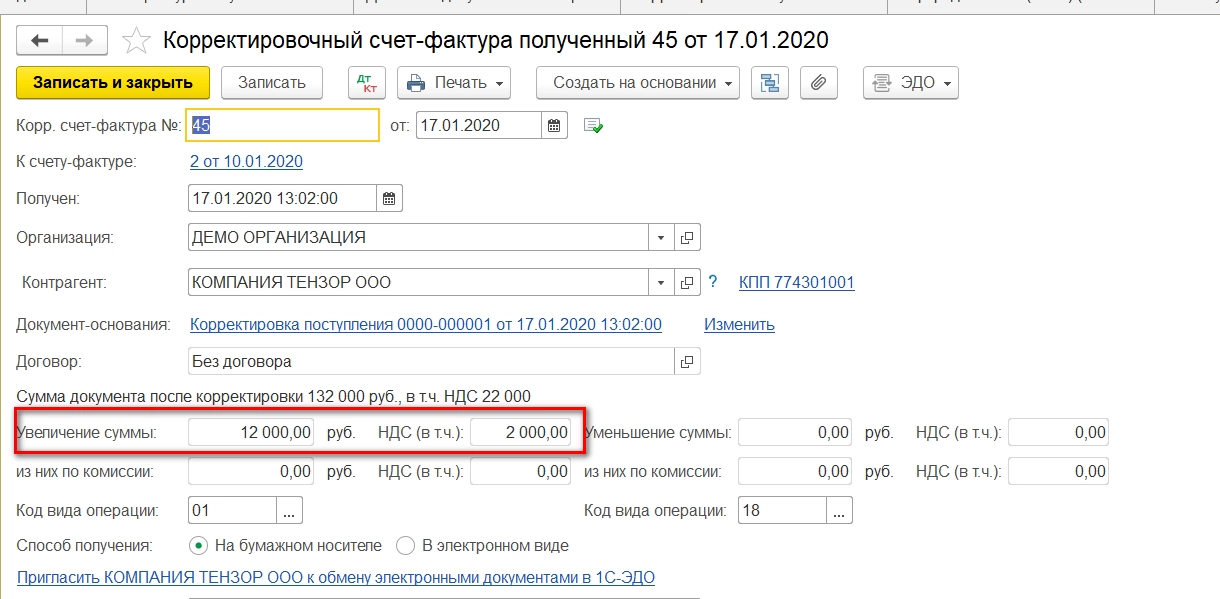Screen dimensions: 1220x599
Task: Open Организация record with open icon
Action: point(687,238)
